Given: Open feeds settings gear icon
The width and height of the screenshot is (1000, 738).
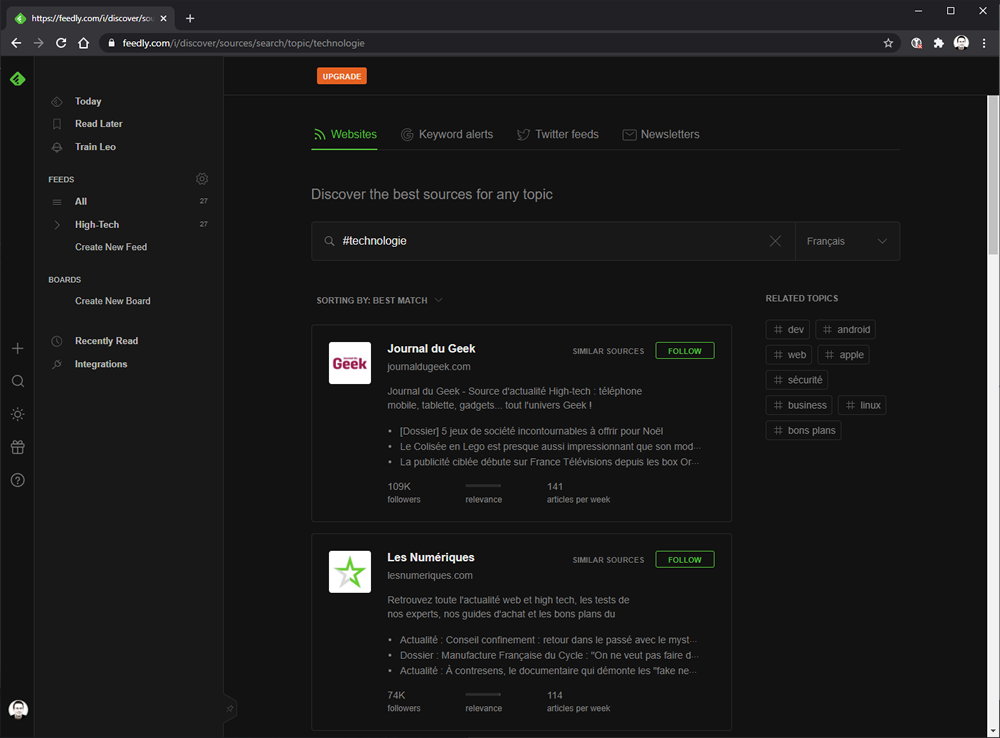Looking at the screenshot, I should 202,179.
